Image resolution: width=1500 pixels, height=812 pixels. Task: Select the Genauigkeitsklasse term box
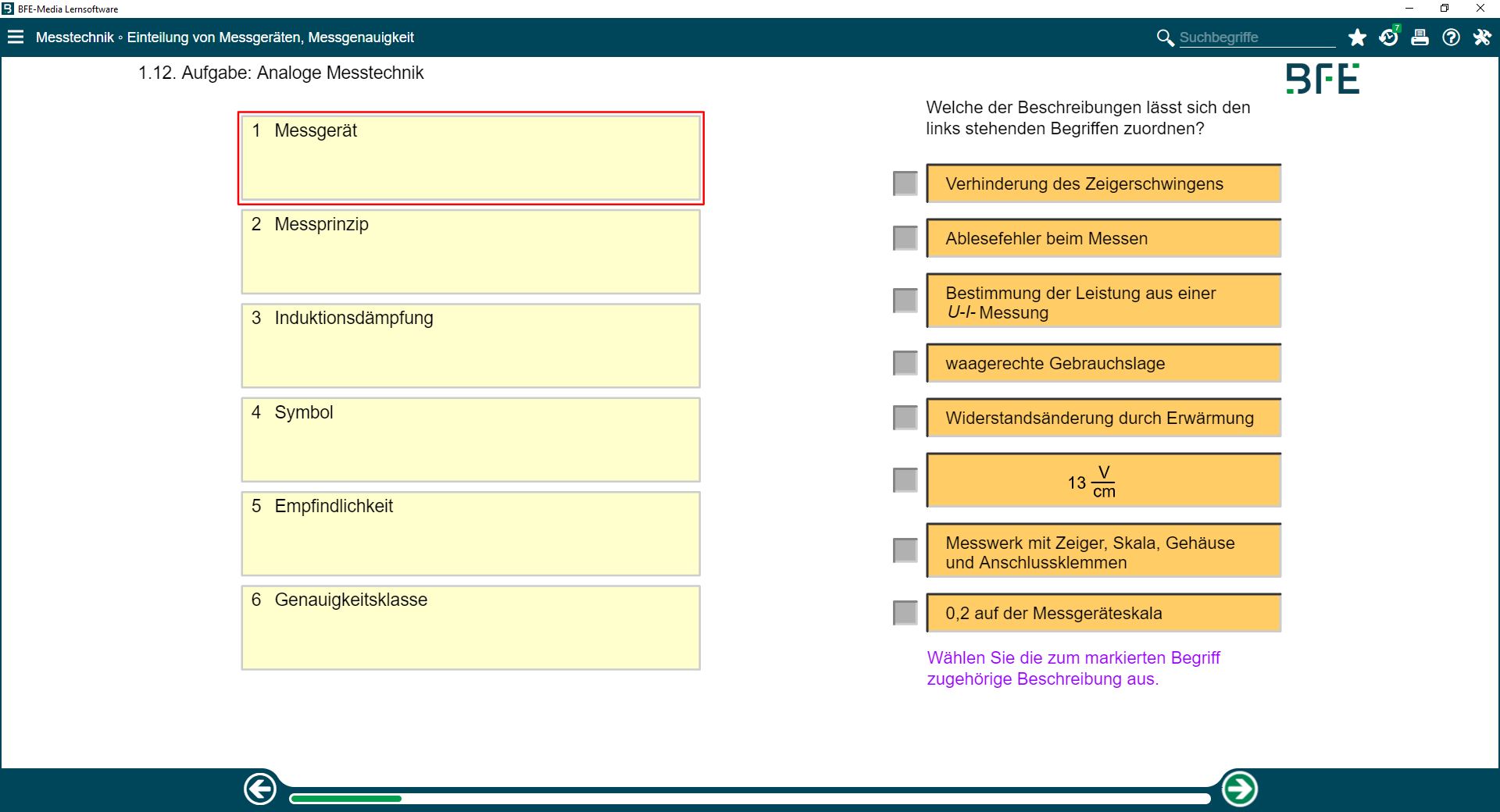[470, 627]
